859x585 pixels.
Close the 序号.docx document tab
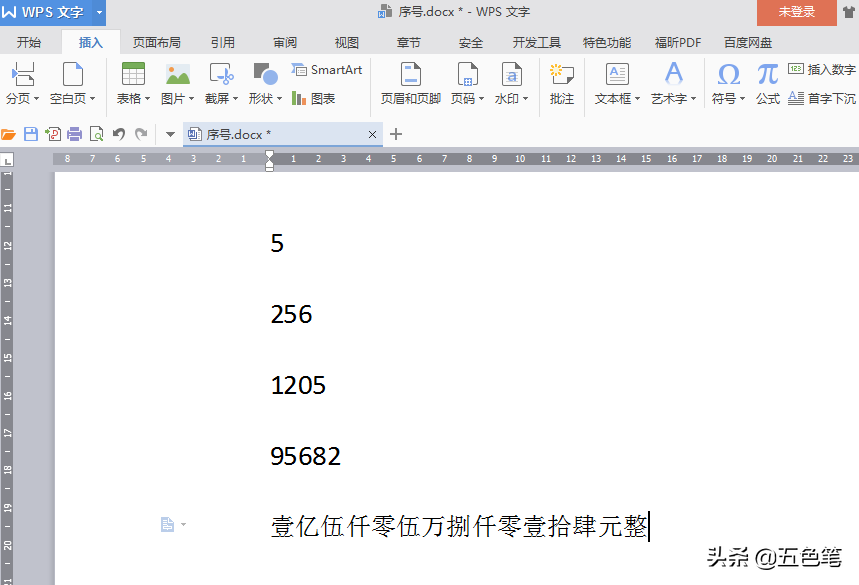click(373, 134)
